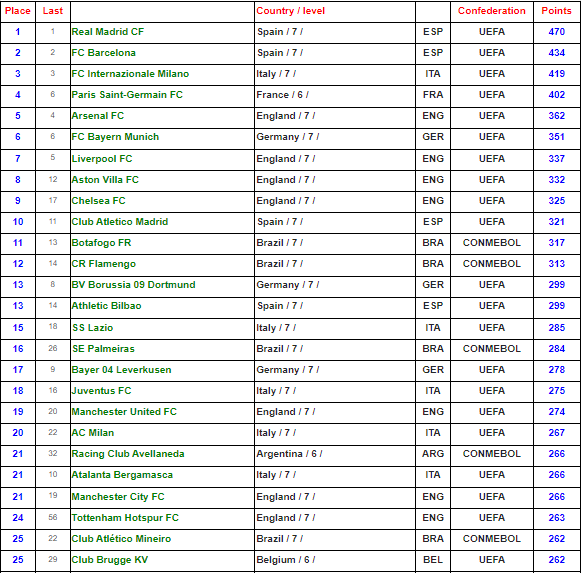
Task: Click the Confederation column header
Action: (492, 11)
